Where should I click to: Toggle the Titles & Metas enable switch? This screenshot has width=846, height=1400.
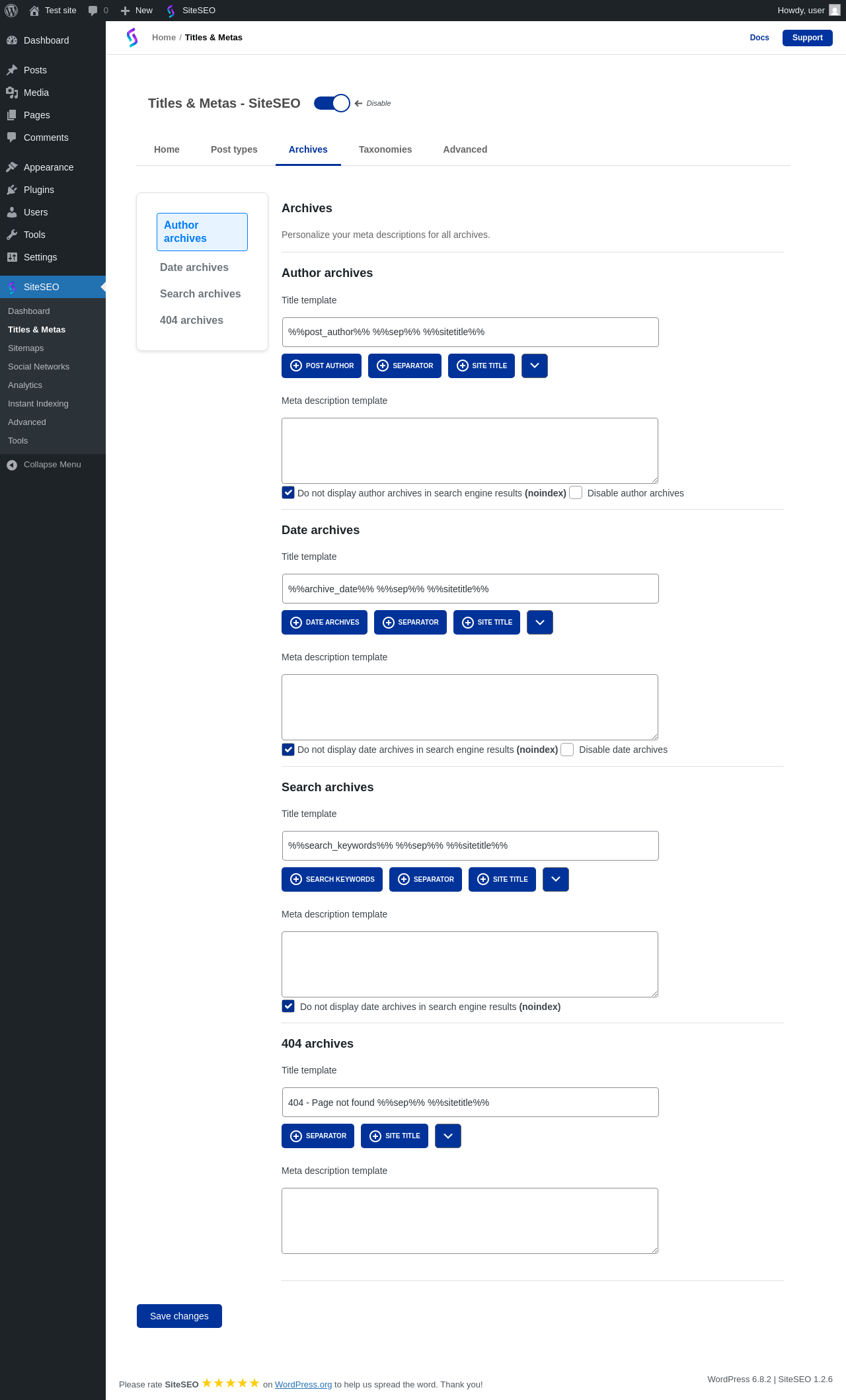[x=332, y=103]
